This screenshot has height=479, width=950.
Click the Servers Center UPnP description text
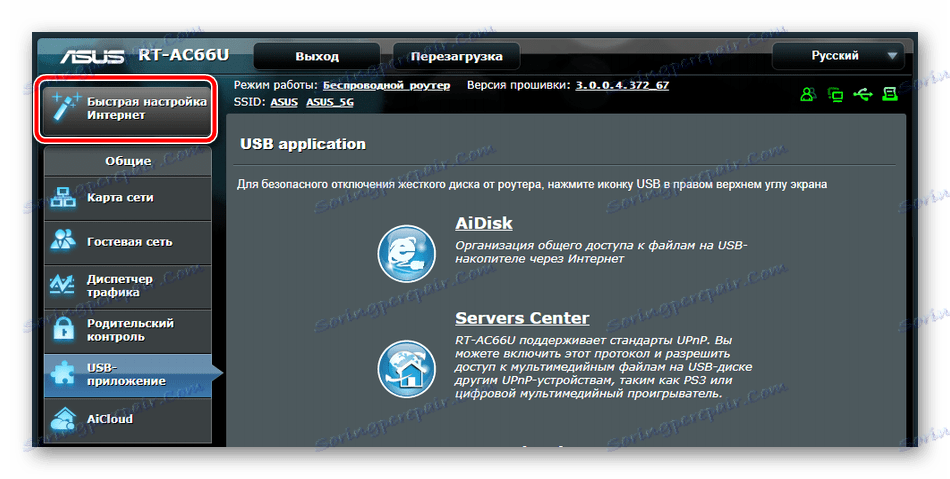603,367
